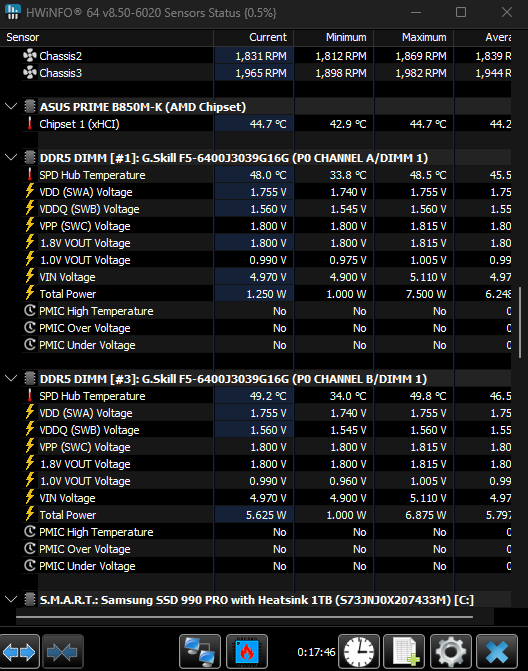Viewport: 528px width, 671px height.
Task: Select DIMM #1 1.8V VOUT Voltage row
Action: pyautogui.click(x=267, y=243)
